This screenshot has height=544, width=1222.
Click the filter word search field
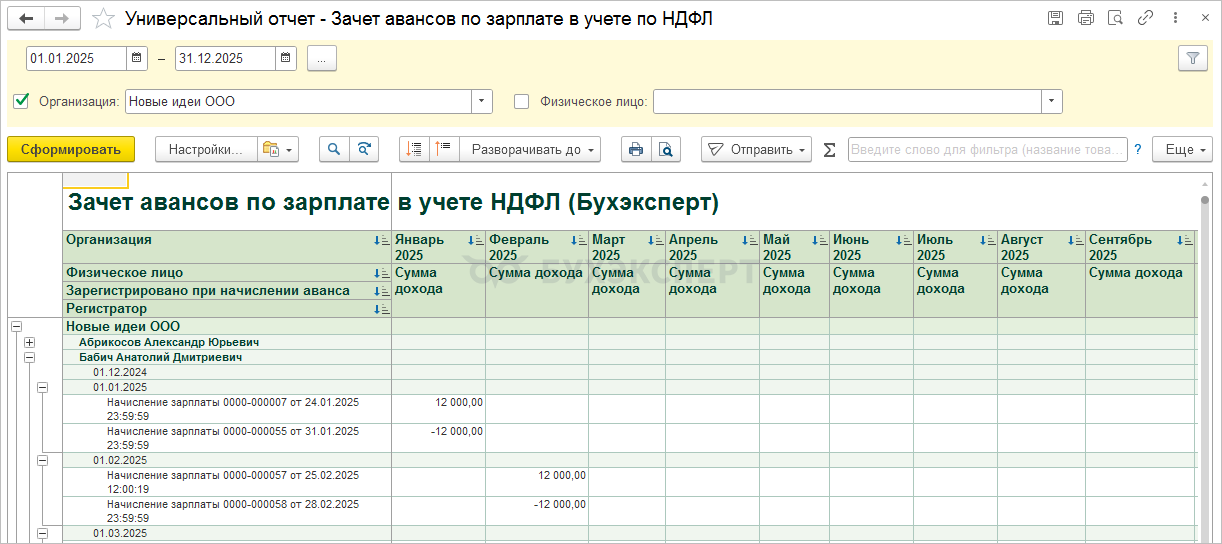(x=987, y=150)
